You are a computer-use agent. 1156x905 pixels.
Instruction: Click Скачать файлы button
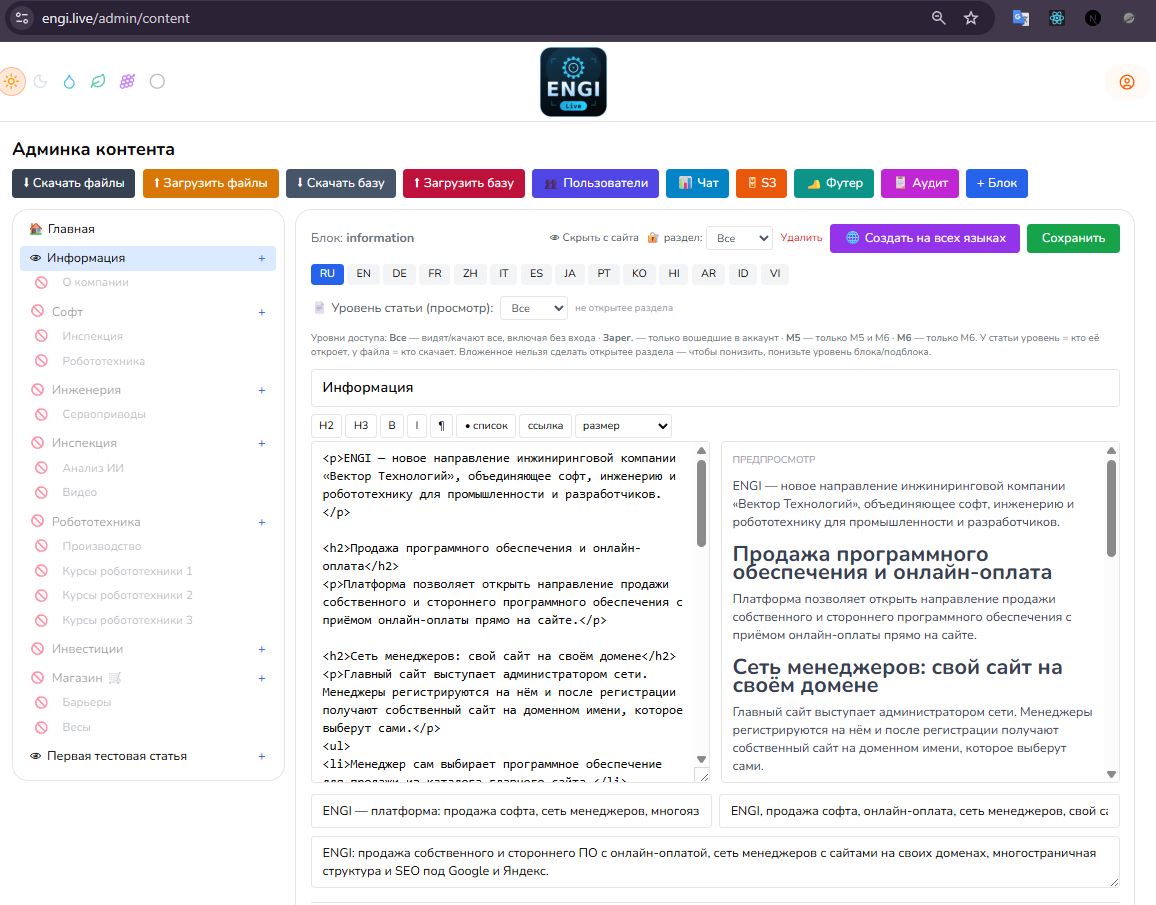click(73, 184)
